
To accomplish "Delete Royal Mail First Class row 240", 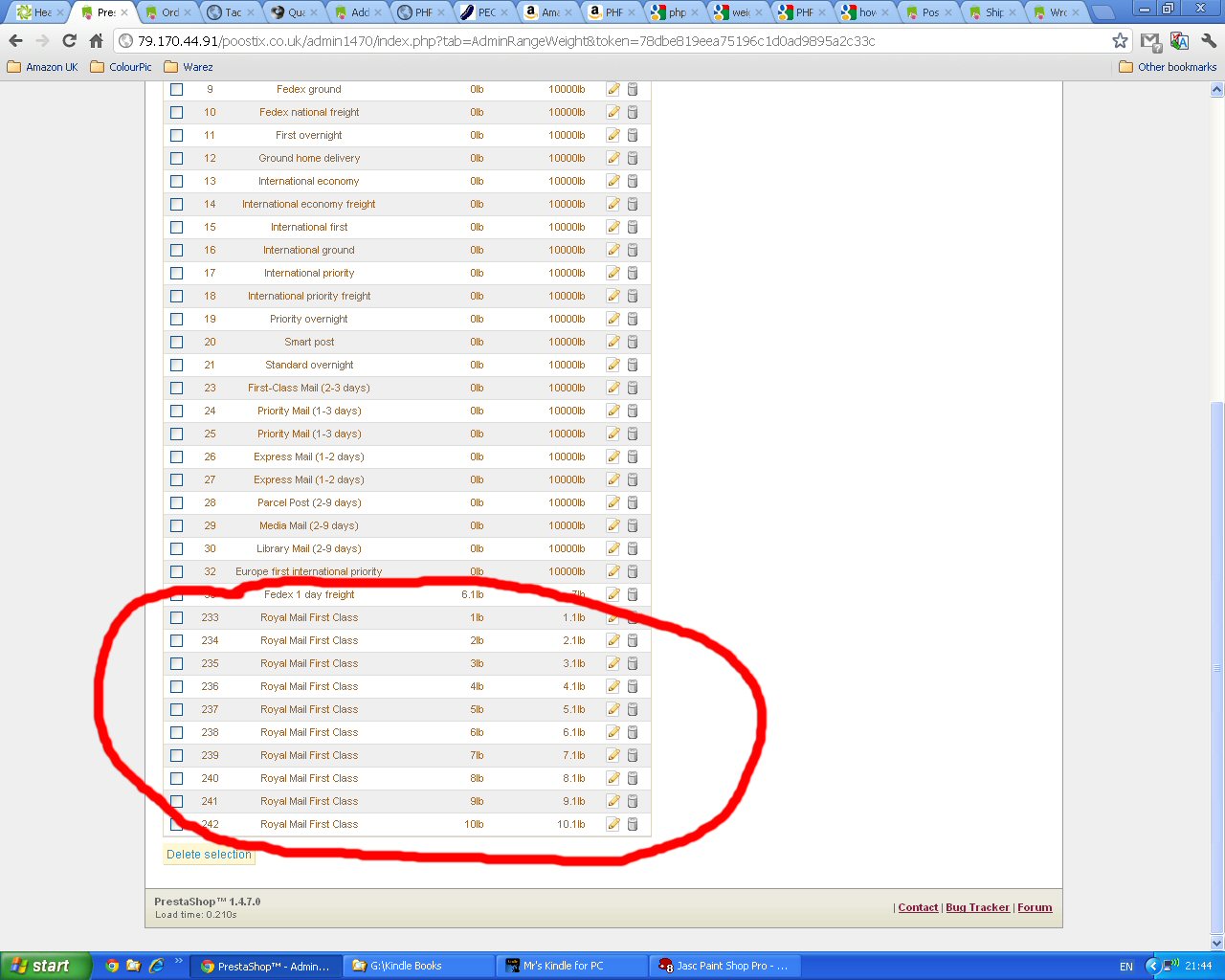I will pos(633,778).
